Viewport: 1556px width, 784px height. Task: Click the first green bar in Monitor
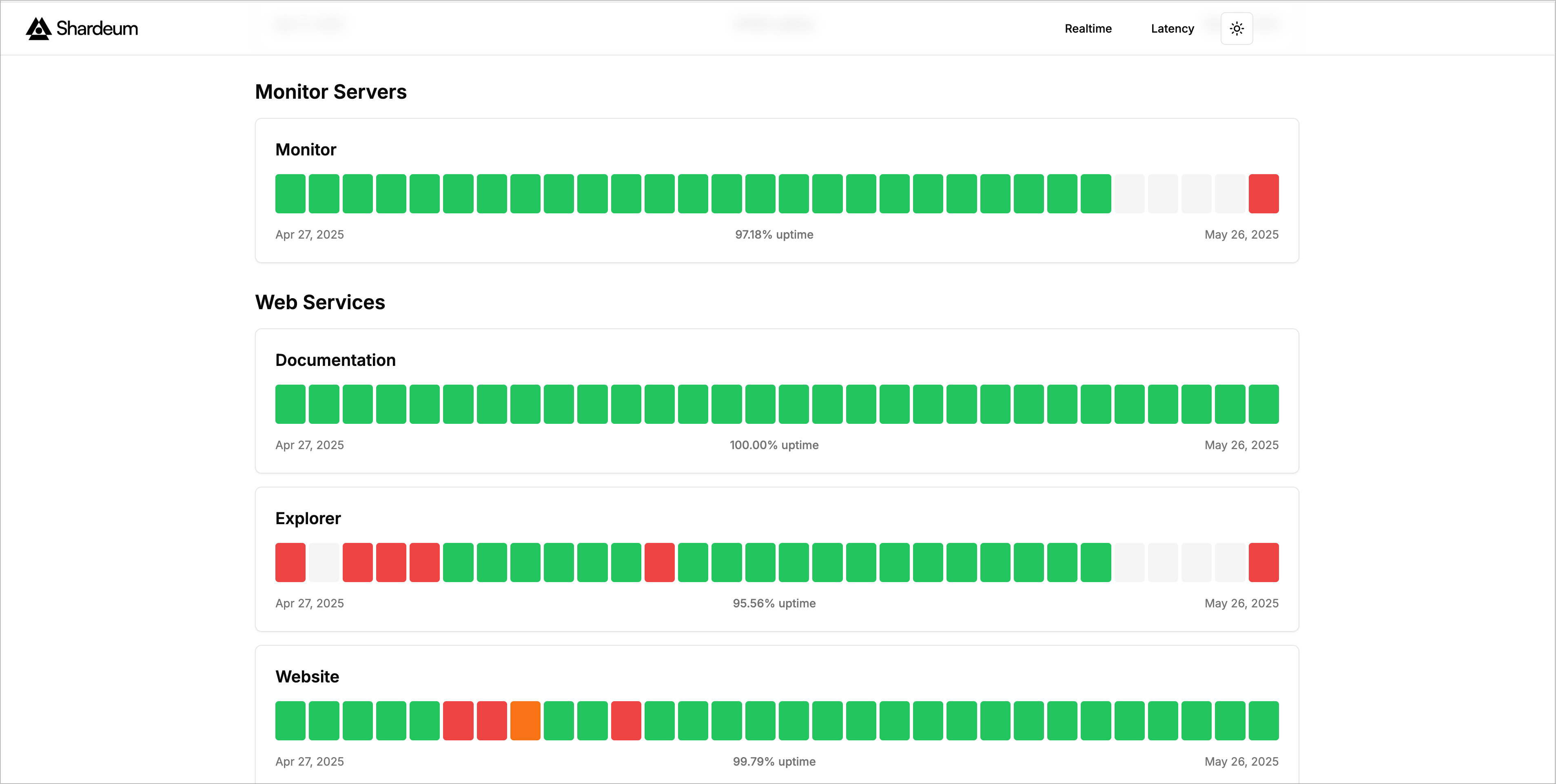tap(290, 194)
